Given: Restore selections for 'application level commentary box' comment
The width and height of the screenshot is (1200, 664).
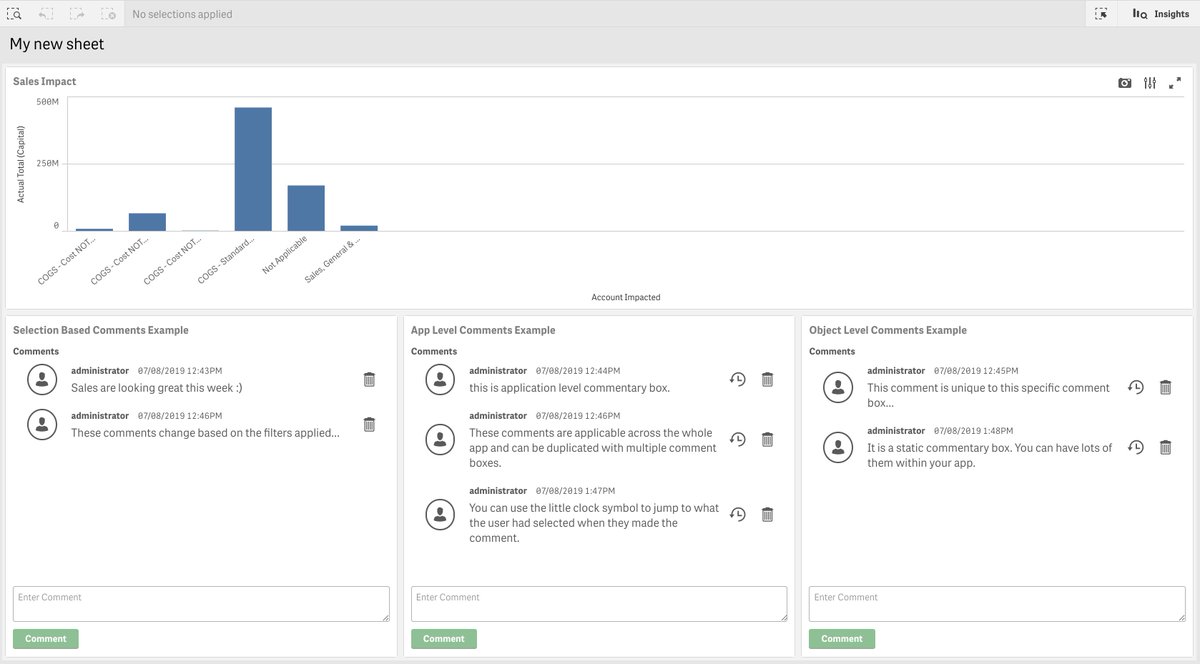Looking at the screenshot, I should point(737,379).
